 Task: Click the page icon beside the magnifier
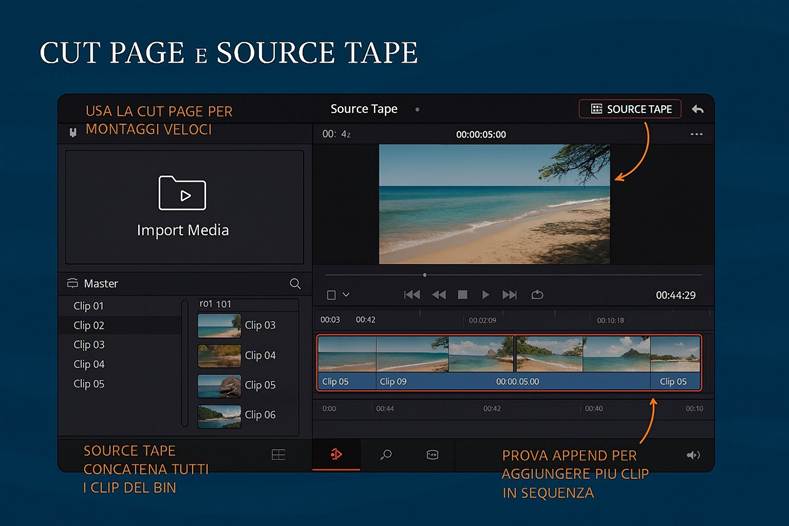(x=432, y=455)
